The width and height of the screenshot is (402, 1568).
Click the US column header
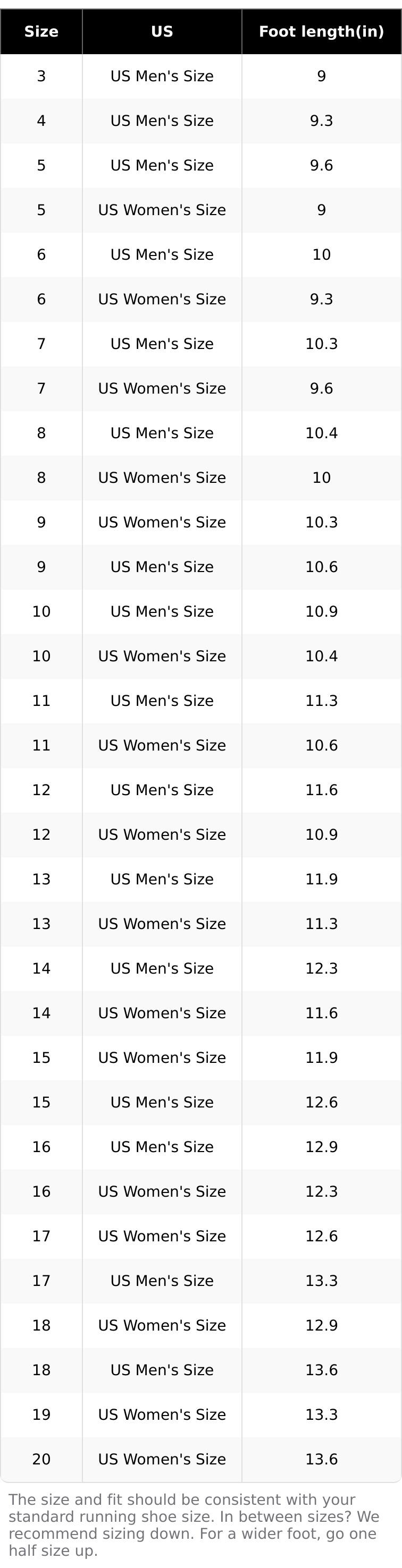click(162, 32)
